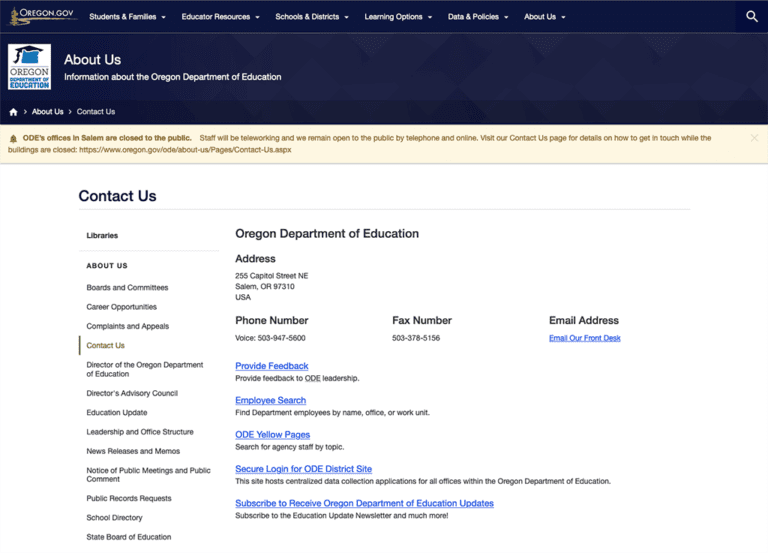
Task: Open the Provide Feedback link
Action: pyautogui.click(x=271, y=366)
